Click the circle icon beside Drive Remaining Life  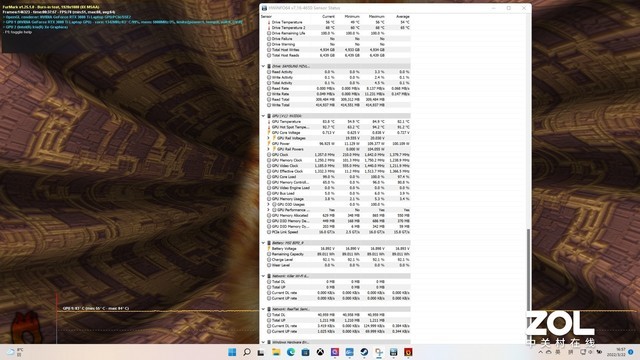point(269,33)
